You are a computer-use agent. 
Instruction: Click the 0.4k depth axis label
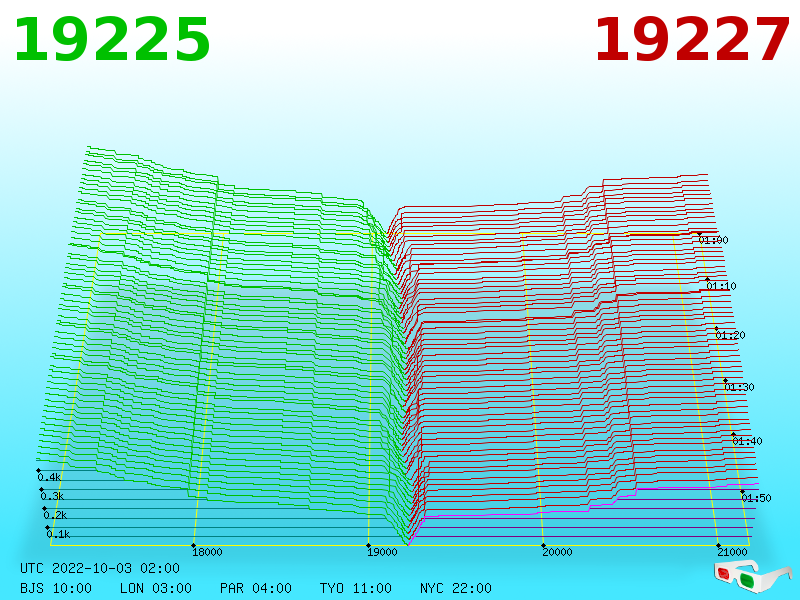[x=49, y=478]
